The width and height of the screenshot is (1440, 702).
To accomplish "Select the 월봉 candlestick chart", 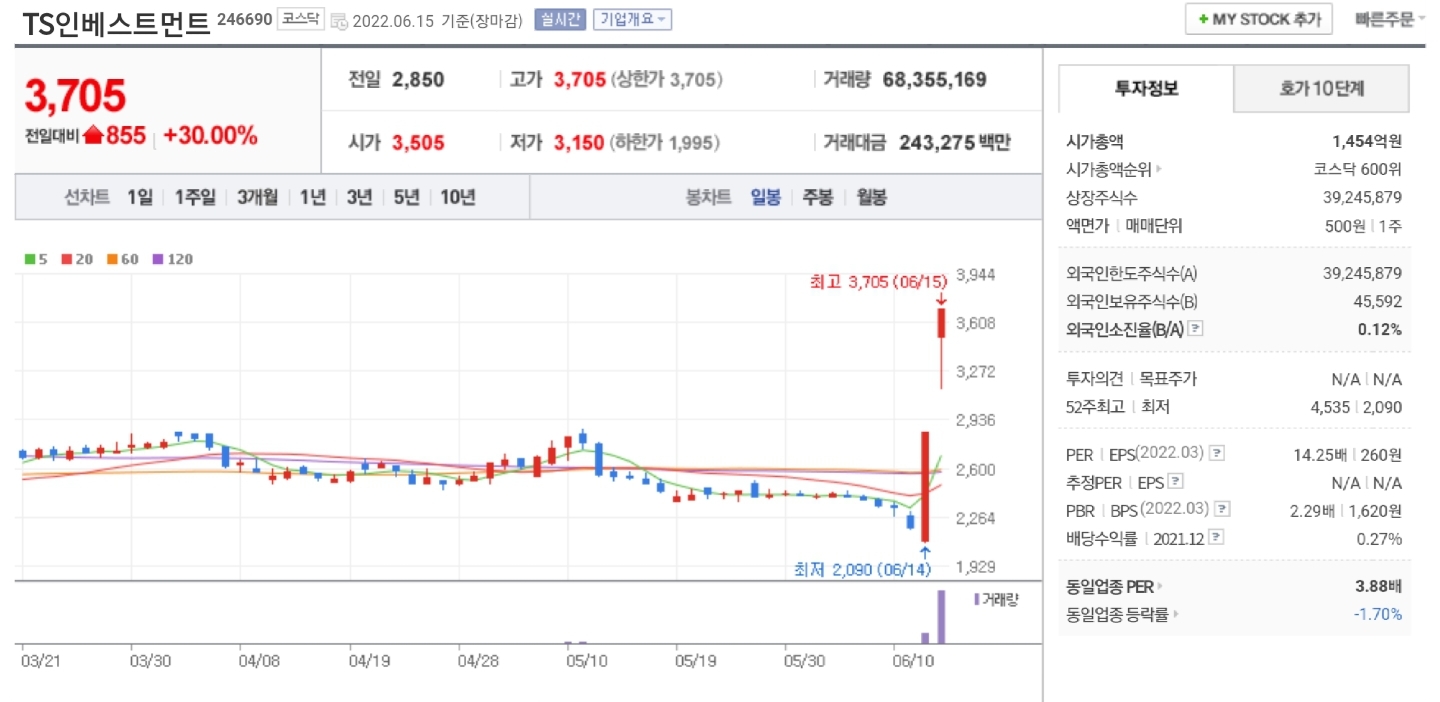I will 871,197.
